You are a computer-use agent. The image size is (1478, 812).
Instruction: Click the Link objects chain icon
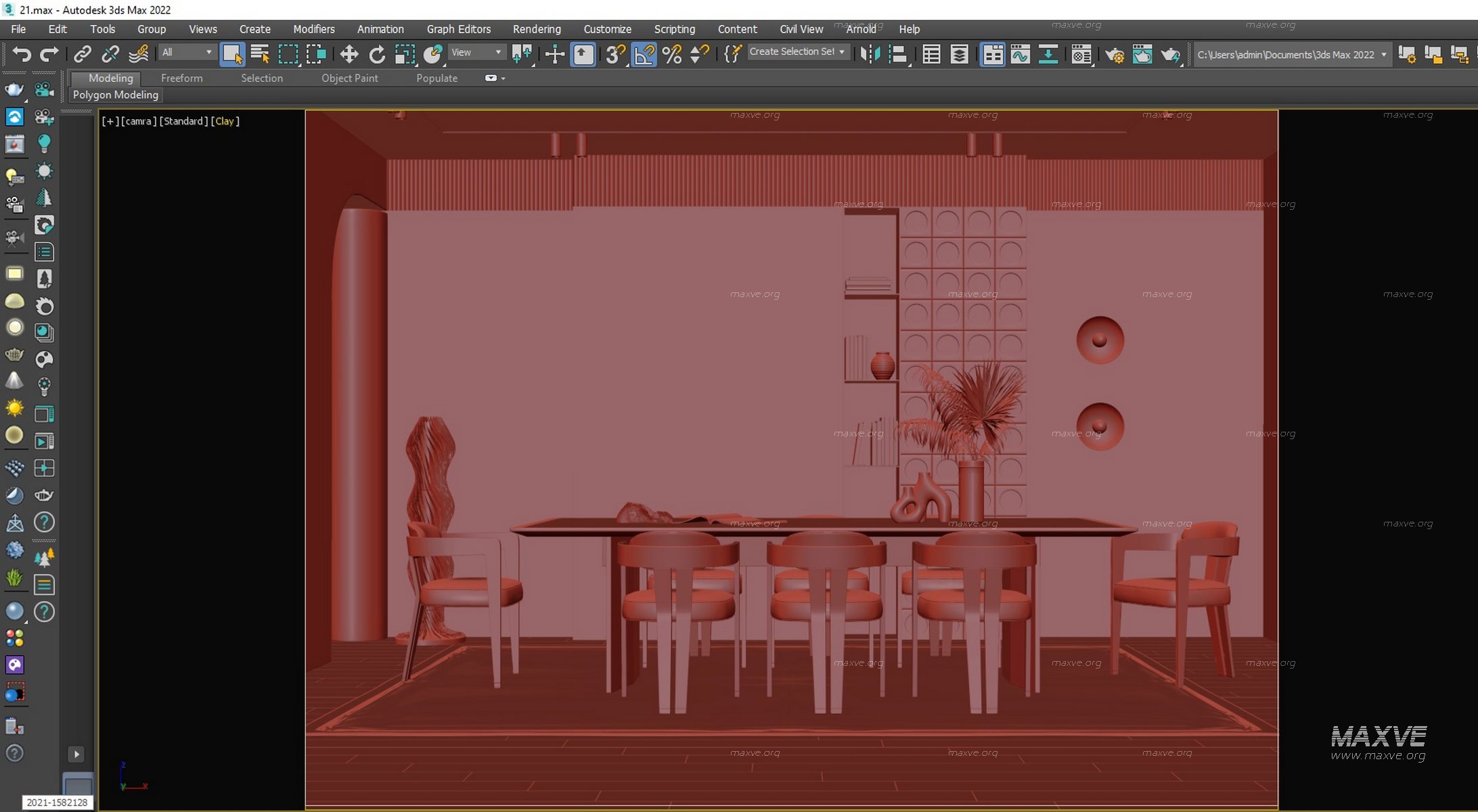tap(82, 54)
